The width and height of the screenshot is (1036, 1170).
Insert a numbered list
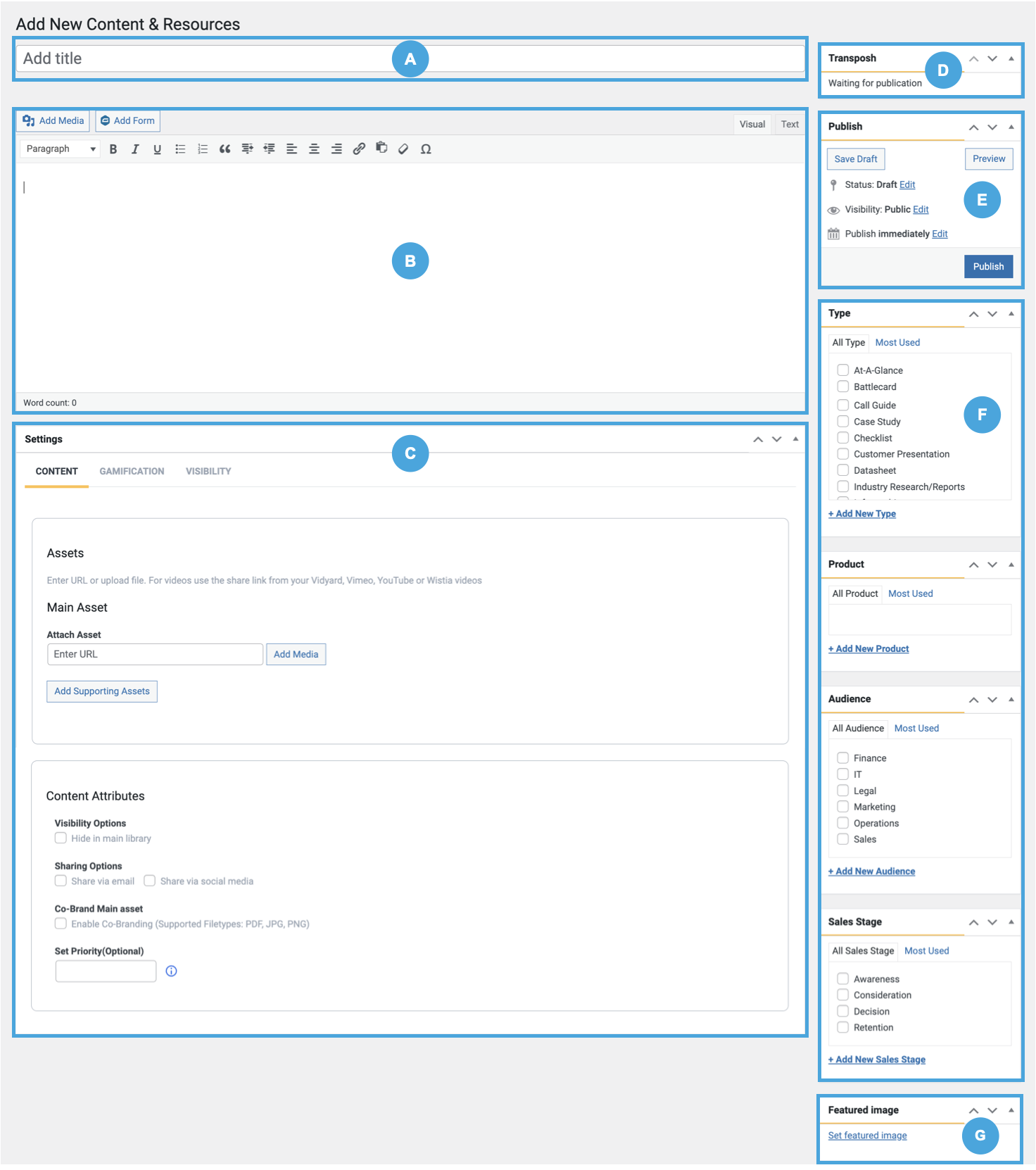[203, 149]
